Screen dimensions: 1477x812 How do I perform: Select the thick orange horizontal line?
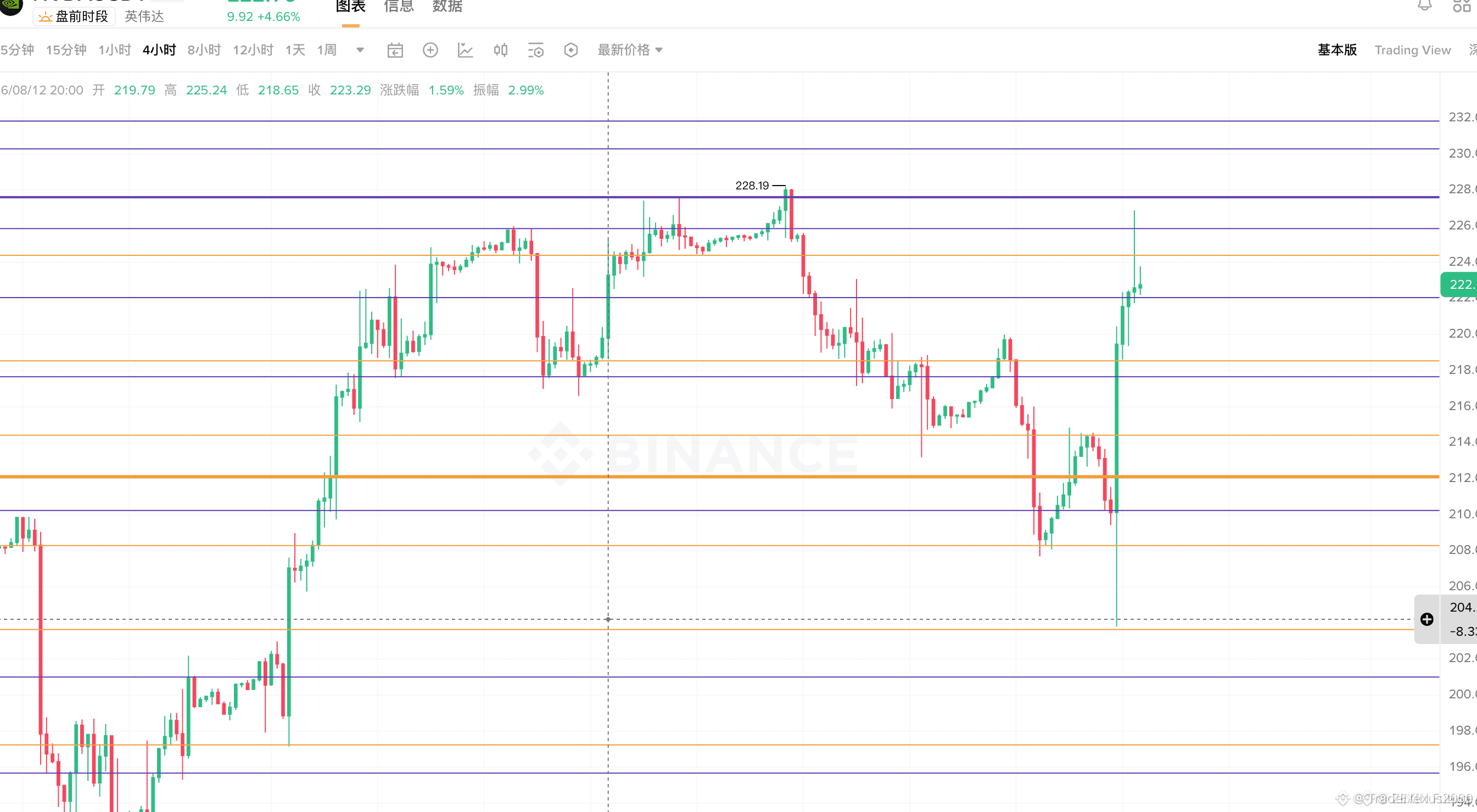720,477
